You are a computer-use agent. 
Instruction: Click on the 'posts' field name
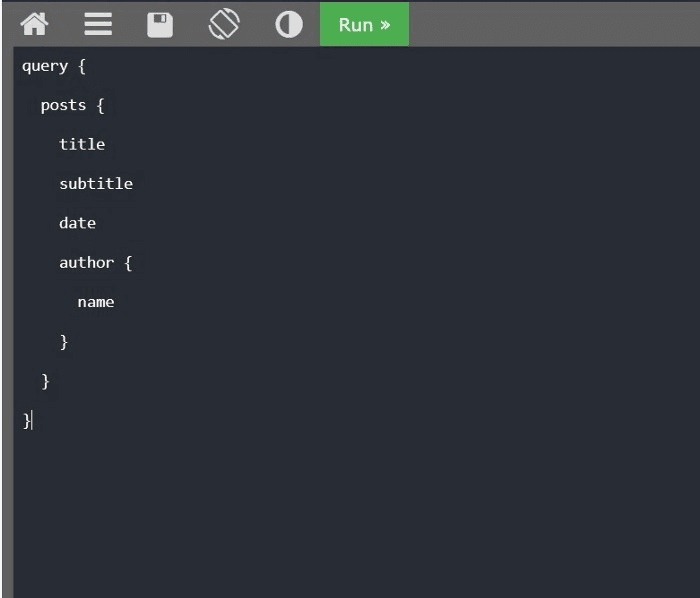tap(63, 105)
